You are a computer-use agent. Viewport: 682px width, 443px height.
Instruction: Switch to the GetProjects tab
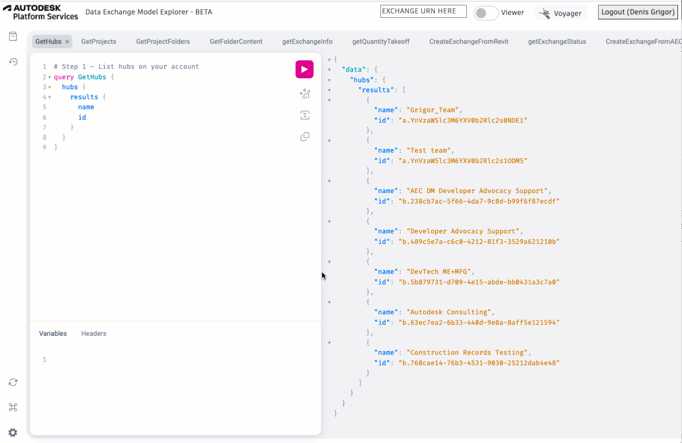coord(98,42)
